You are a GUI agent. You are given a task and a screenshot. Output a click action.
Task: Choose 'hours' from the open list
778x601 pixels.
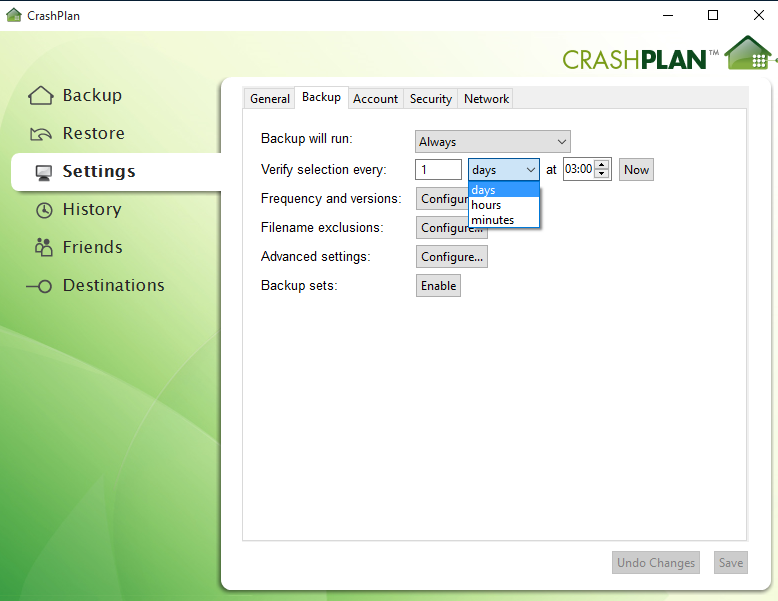pos(504,205)
